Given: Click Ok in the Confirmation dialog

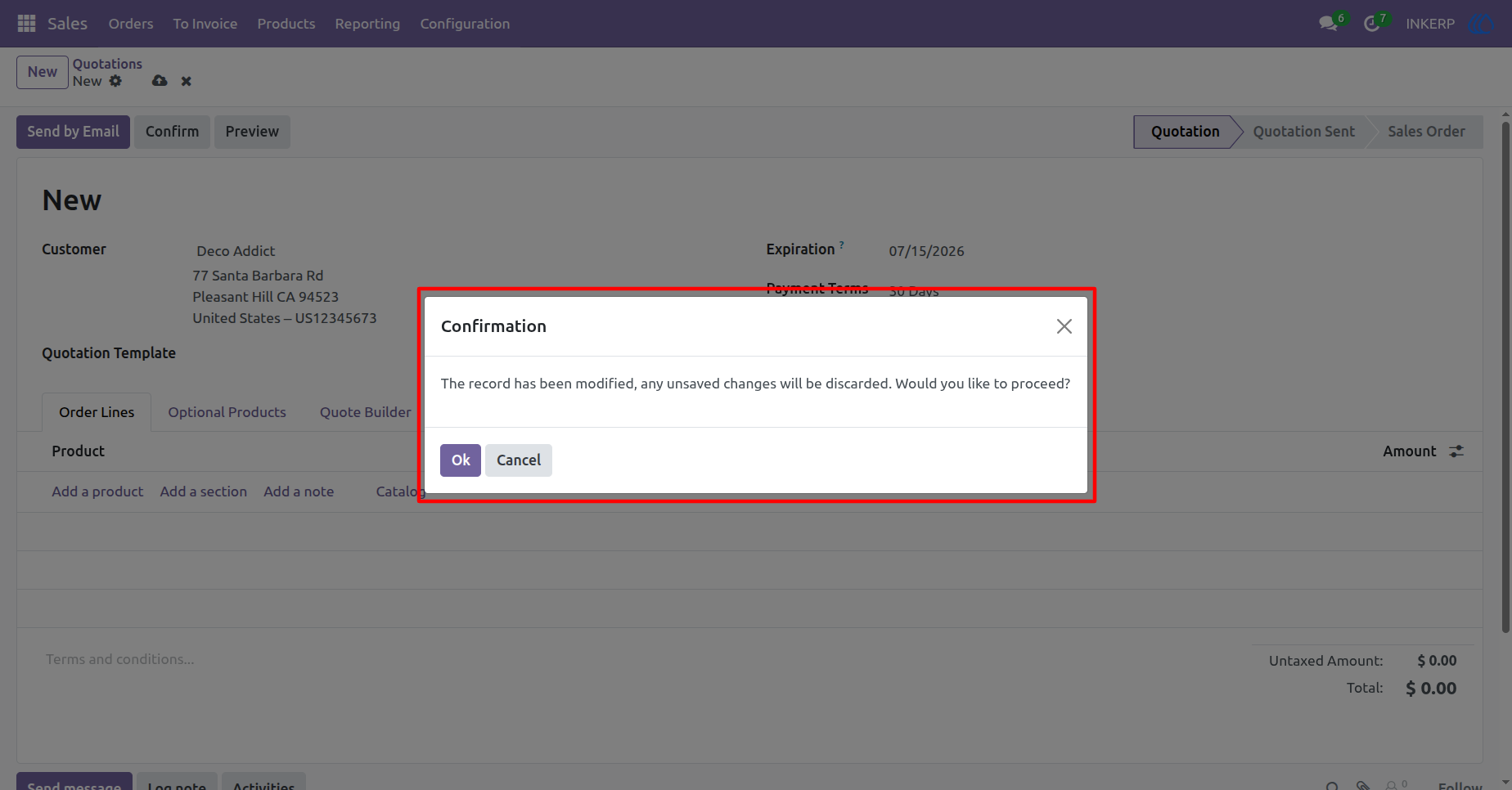Looking at the screenshot, I should click(x=461, y=460).
